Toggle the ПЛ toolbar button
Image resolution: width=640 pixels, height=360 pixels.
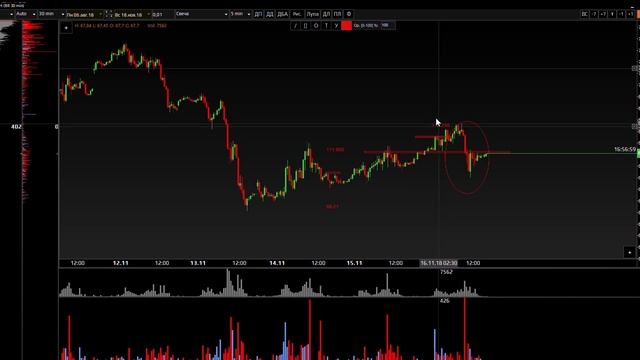[x=337, y=14]
